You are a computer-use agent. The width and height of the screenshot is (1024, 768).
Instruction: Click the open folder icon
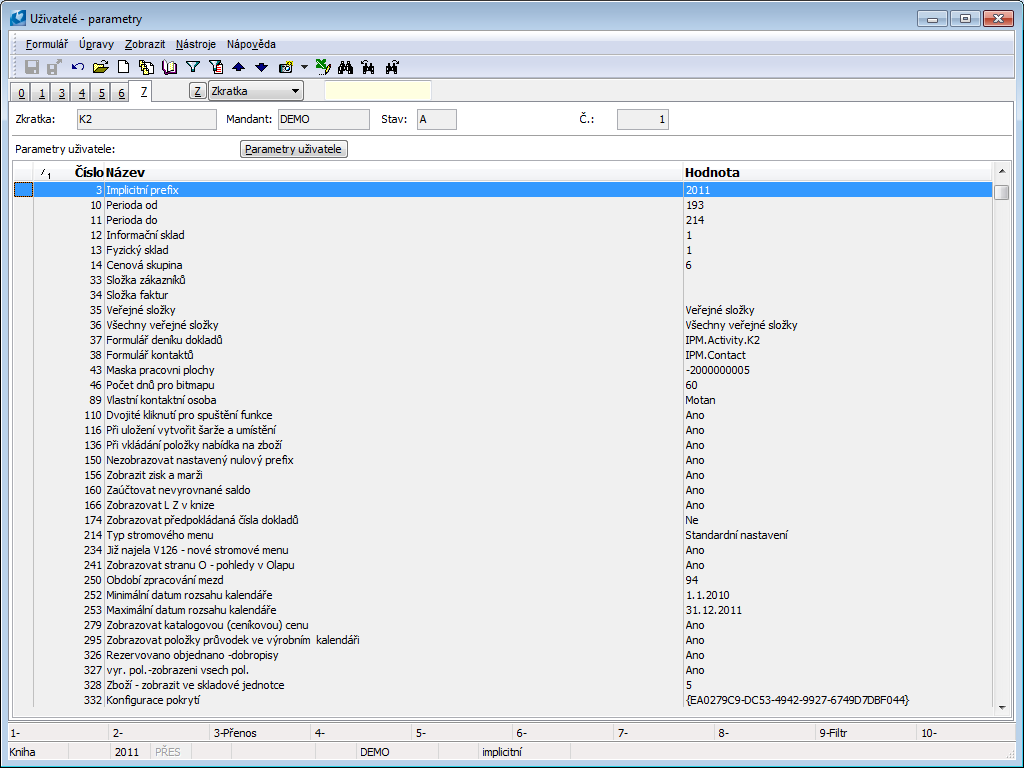[x=100, y=67]
